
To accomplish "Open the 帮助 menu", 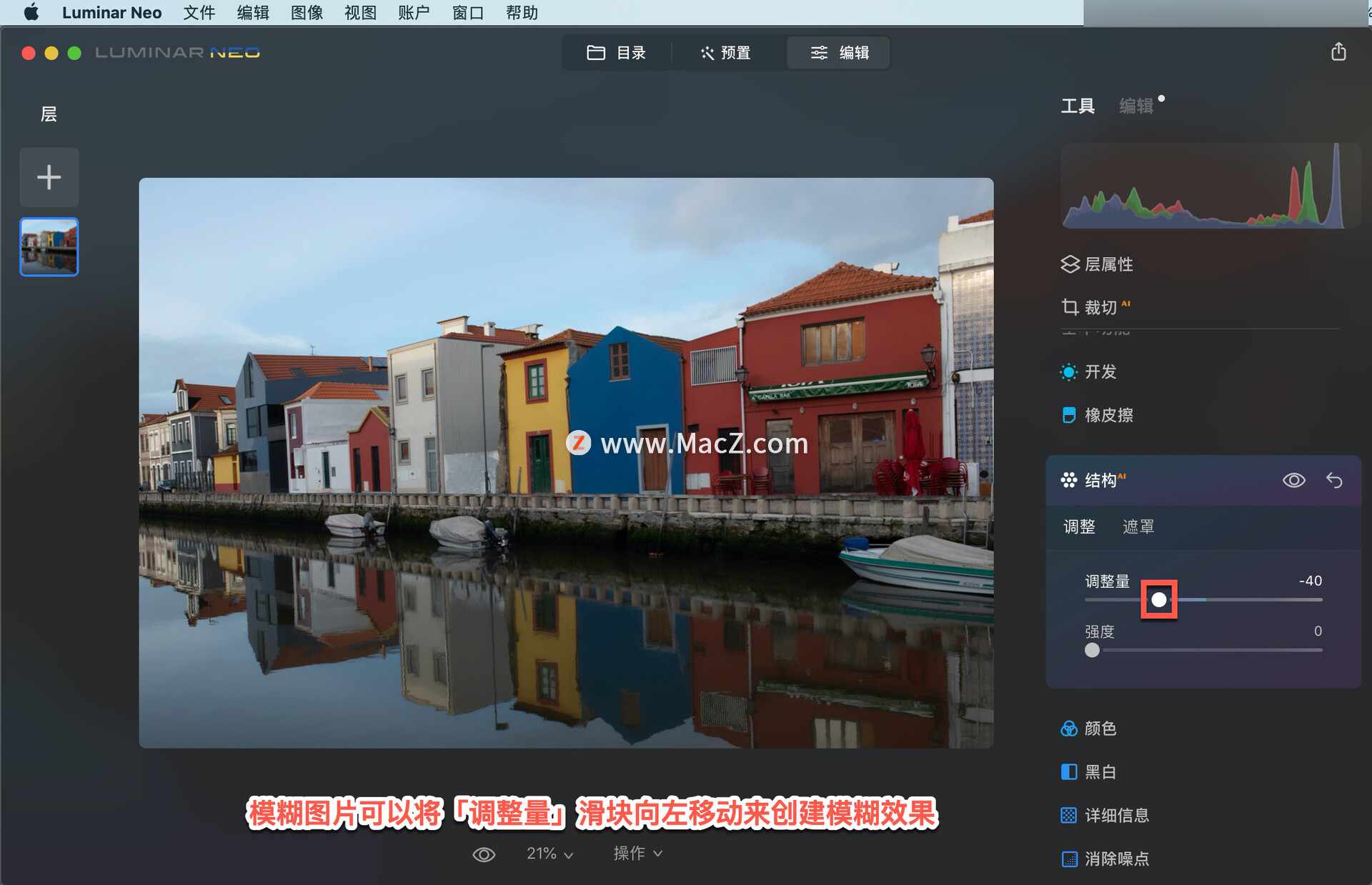I will pos(522,12).
